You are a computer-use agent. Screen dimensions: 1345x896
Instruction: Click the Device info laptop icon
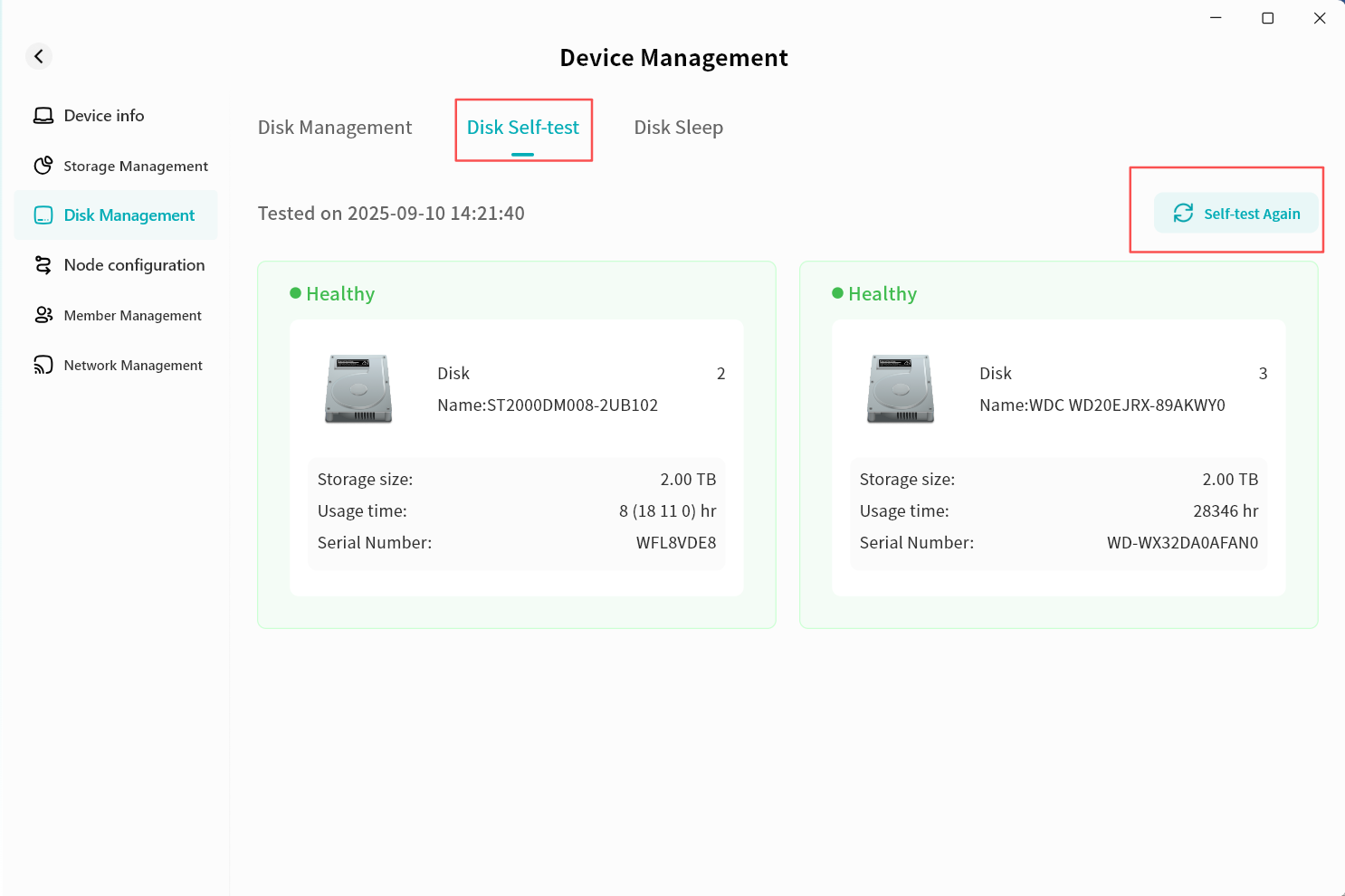coord(43,116)
